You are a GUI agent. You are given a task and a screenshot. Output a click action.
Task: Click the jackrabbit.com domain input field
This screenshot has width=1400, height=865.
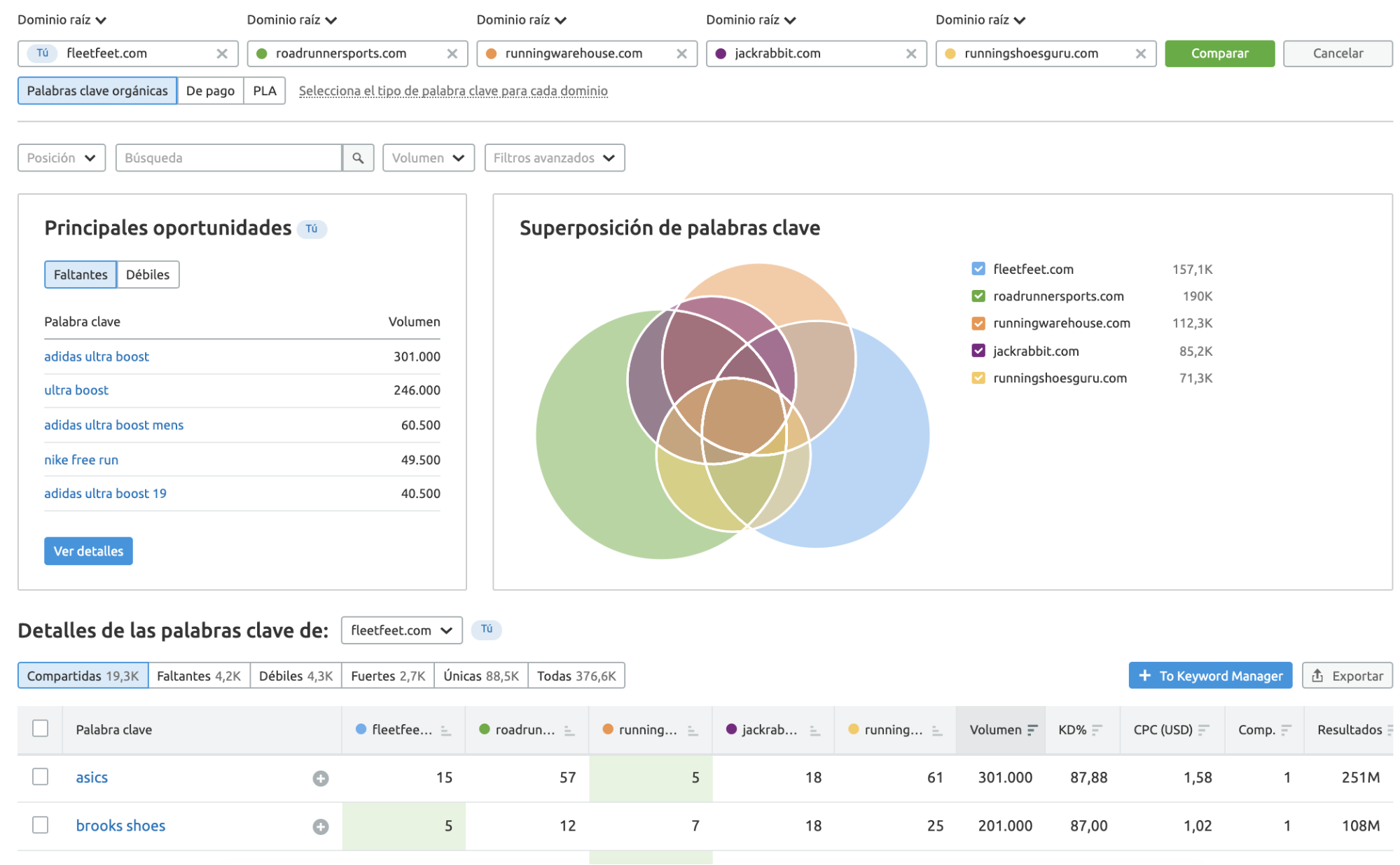tap(817, 54)
